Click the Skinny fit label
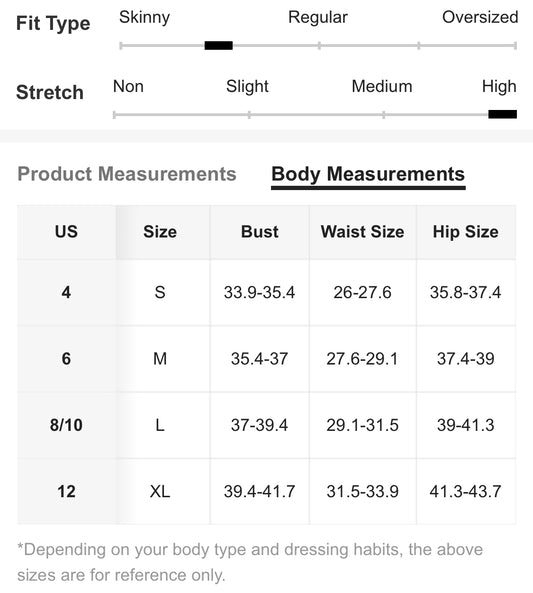 (145, 17)
